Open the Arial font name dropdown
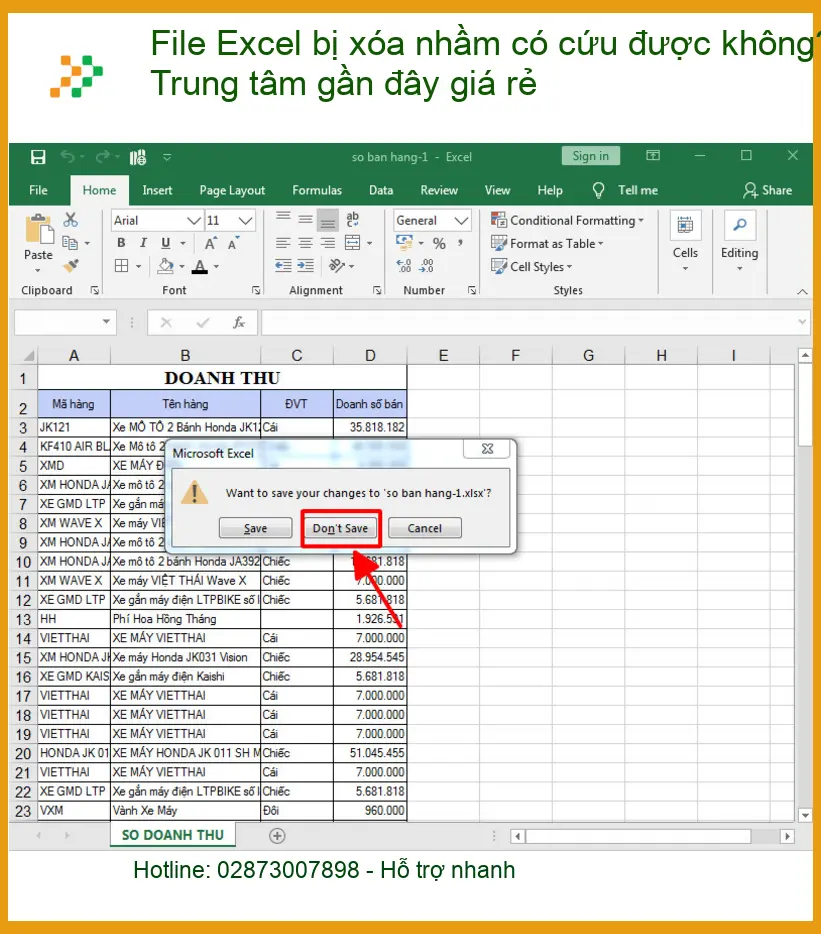 click(x=194, y=221)
